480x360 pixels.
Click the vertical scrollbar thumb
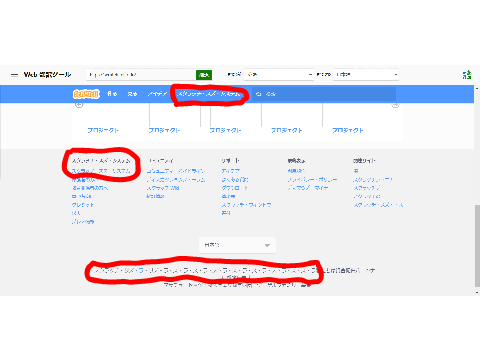(x=477, y=245)
